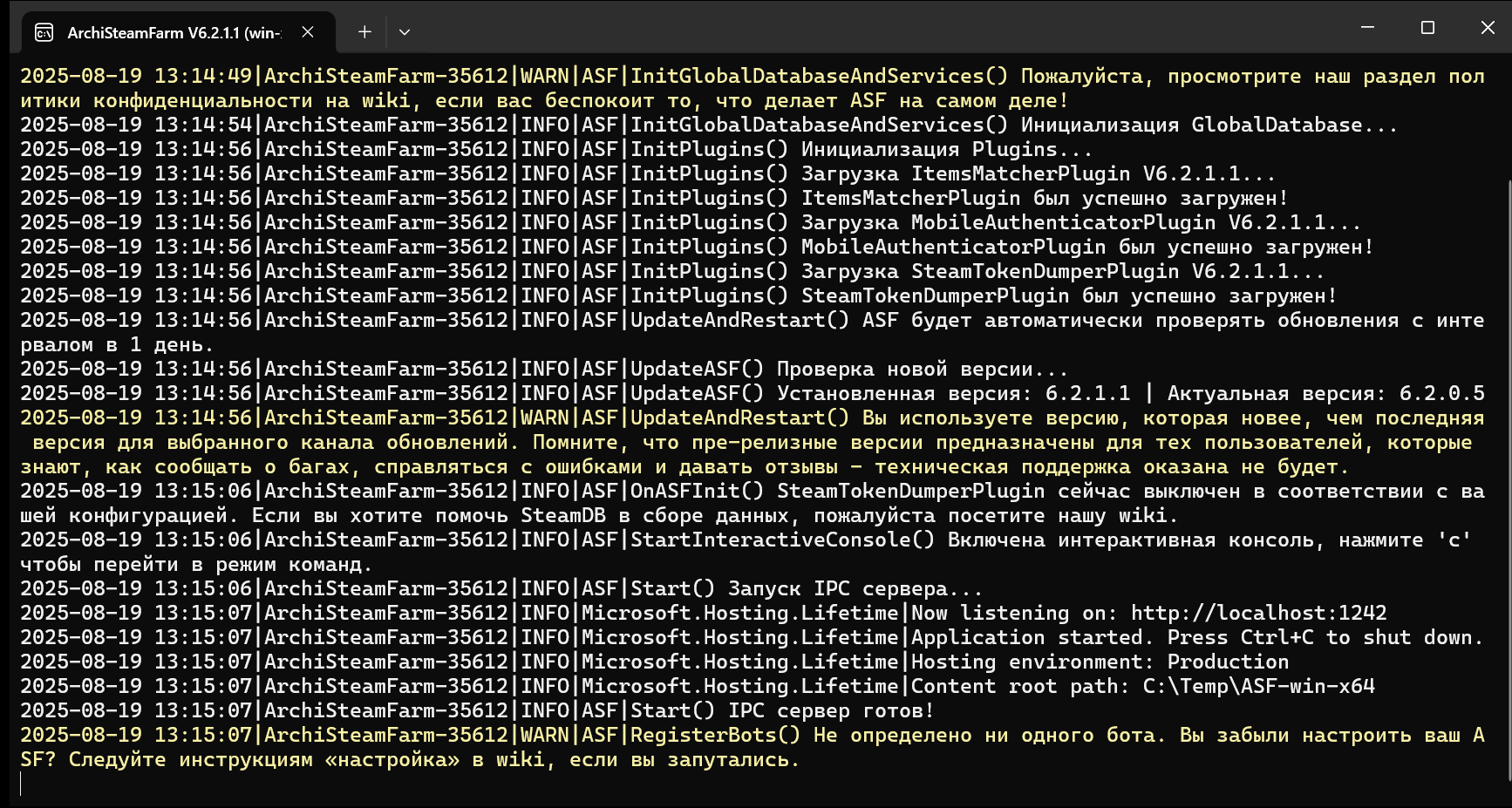1512x808 pixels.
Task: Click "Вы используете версию, которая новее"
Action: 1087,418
